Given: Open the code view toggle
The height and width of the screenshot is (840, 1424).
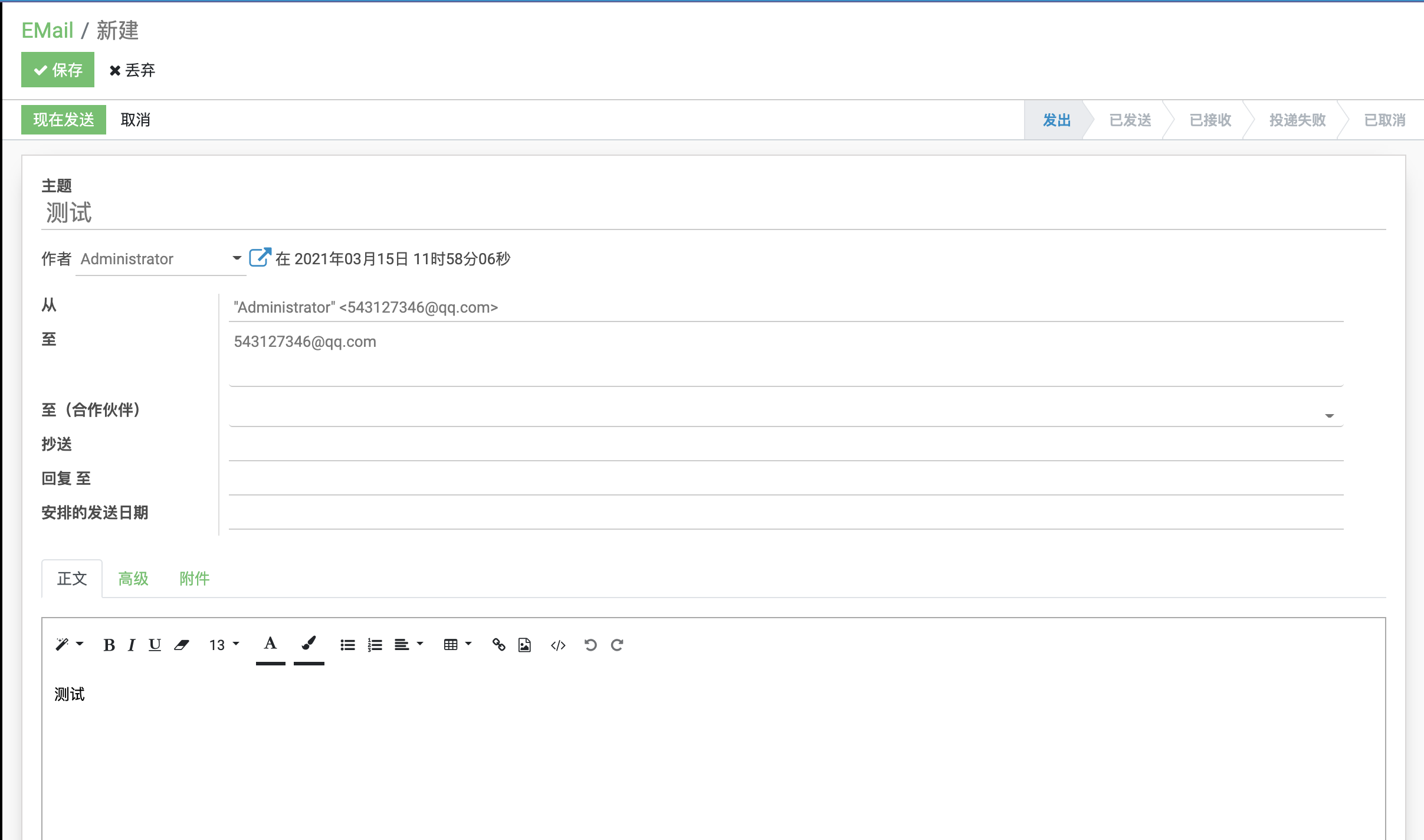Looking at the screenshot, I should pos(558,645).
